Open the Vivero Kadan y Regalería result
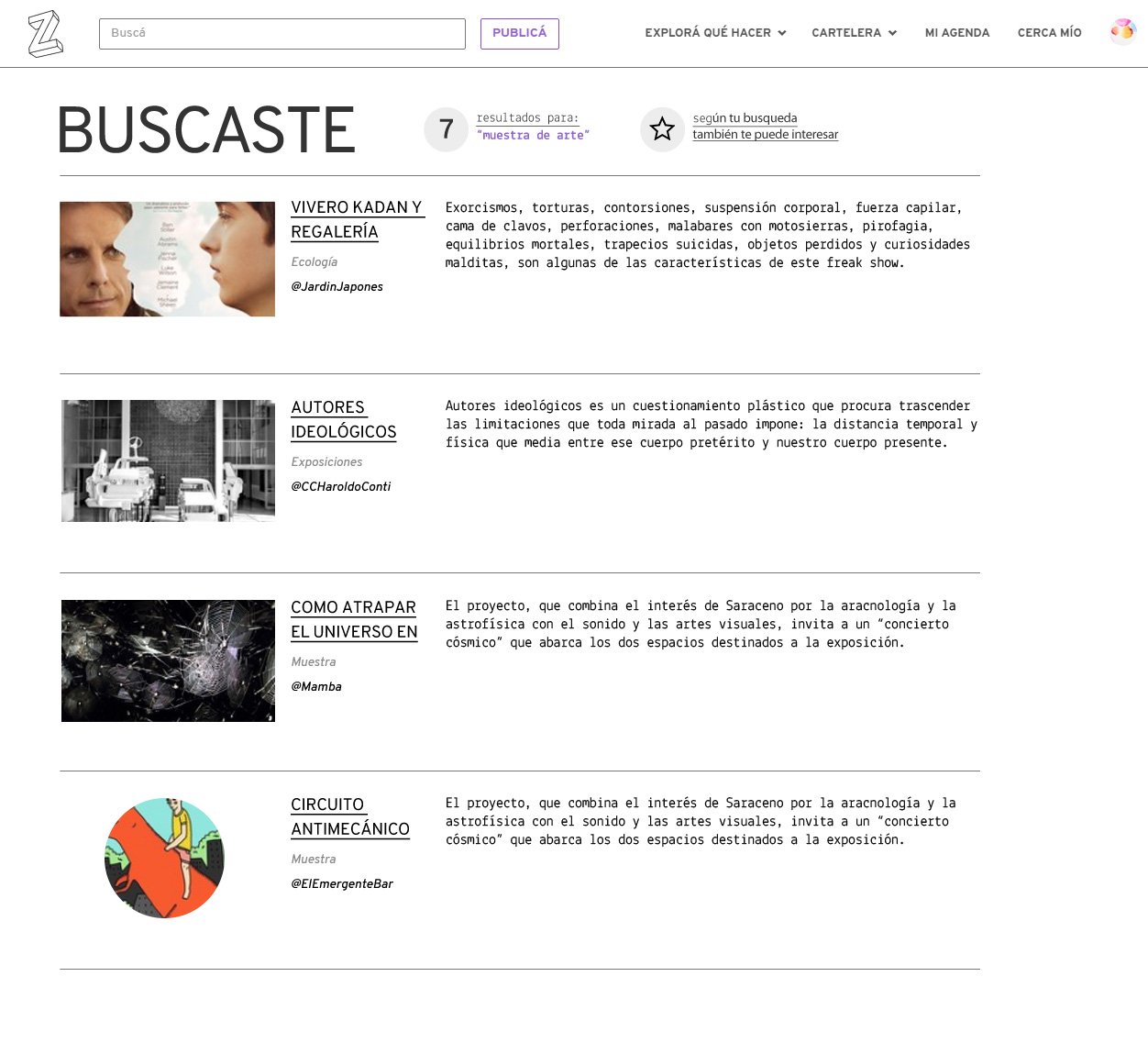 [x=357, y=220]
